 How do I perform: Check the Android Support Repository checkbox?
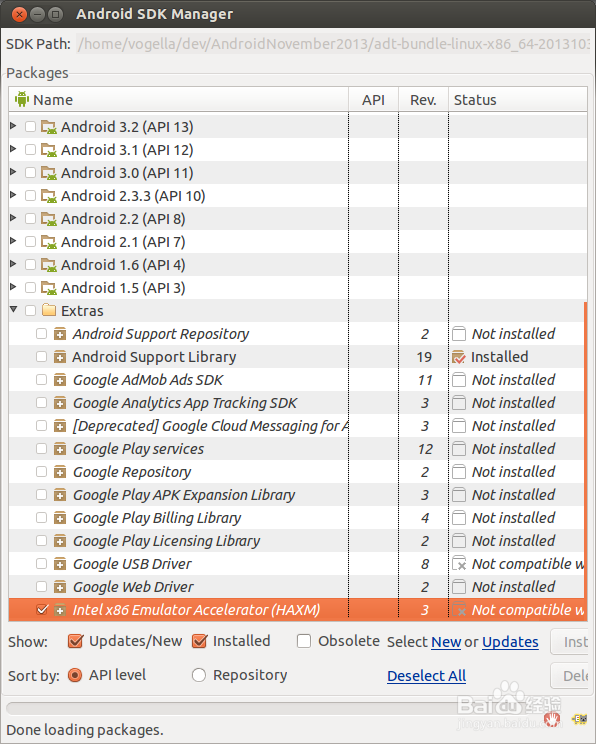click(42, 334)
